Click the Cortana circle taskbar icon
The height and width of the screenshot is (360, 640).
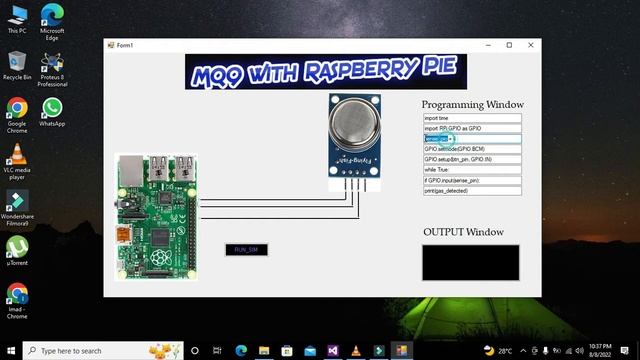click(x=195, y=351)
